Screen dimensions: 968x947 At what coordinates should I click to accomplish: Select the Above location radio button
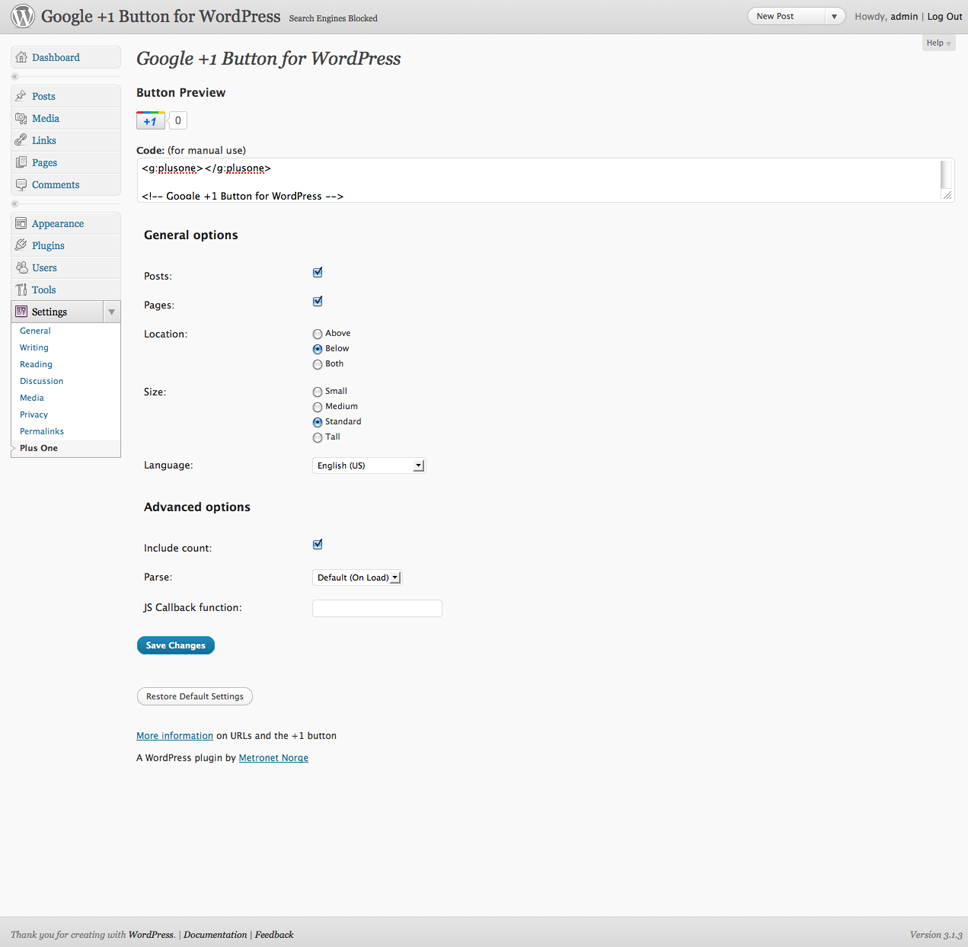tap(317, 334)
